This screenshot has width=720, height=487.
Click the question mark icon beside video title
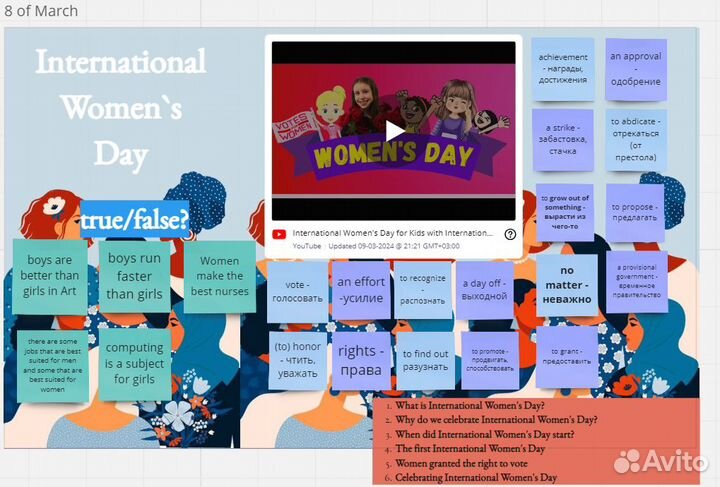[x=510, y=234]
